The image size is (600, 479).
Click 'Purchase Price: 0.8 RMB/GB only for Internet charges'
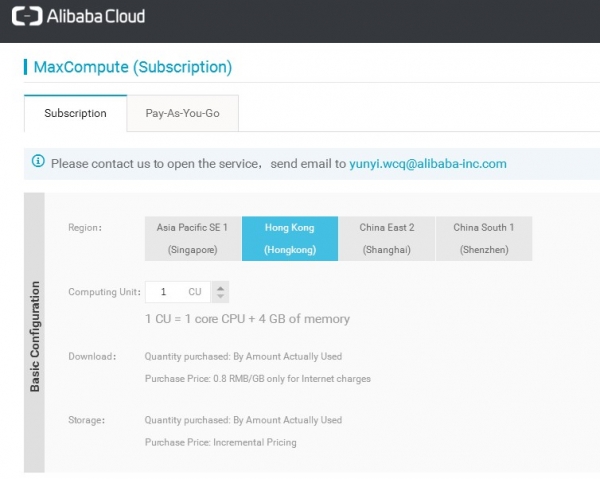coord(258,379)
